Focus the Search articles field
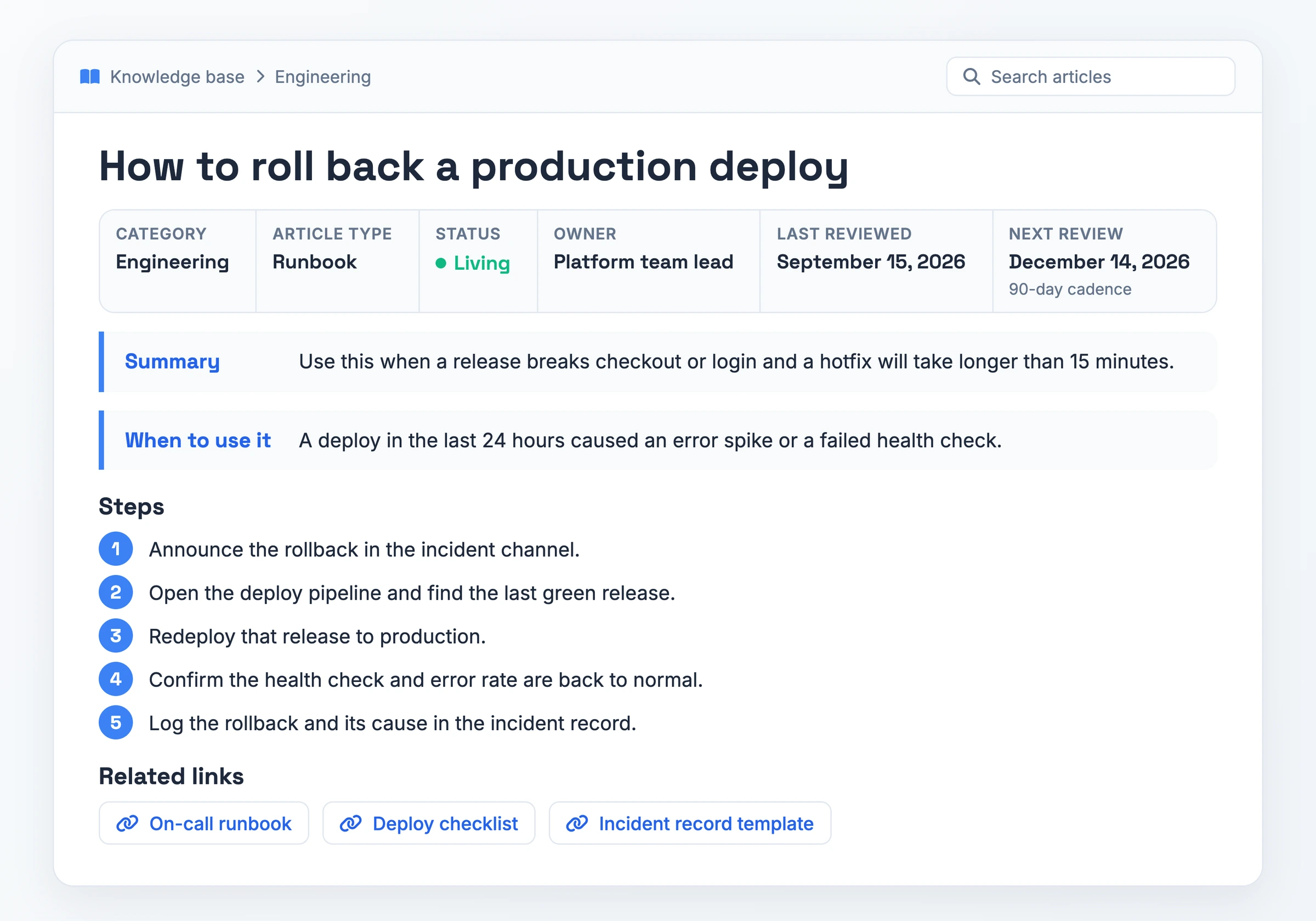The height and width of the screenshot is (921, 1316). [x=1091, y=76]
